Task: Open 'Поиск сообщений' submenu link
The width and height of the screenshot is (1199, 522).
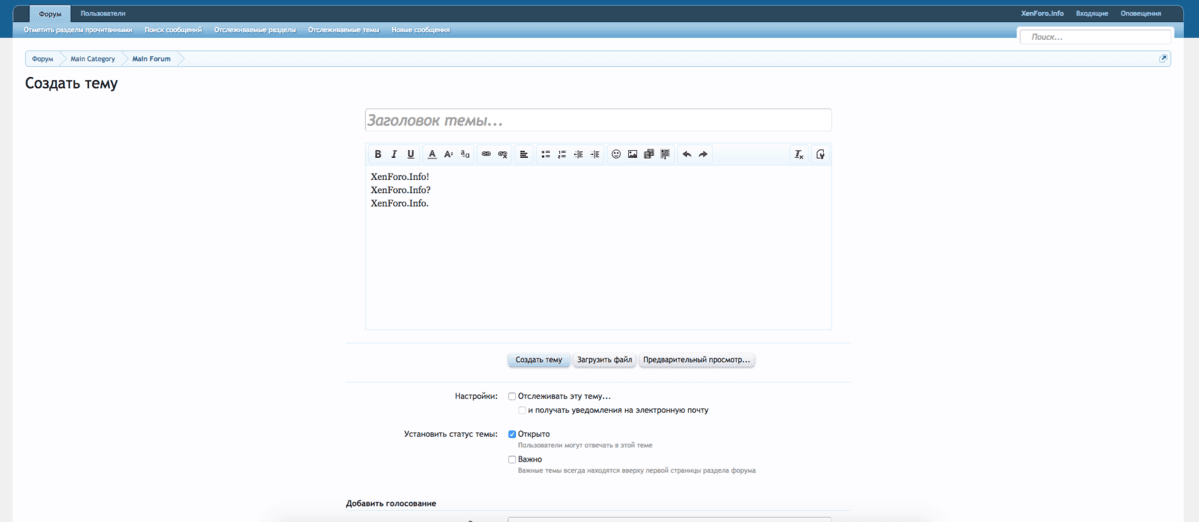Action: pyautogui.click(x=173, y=30)
